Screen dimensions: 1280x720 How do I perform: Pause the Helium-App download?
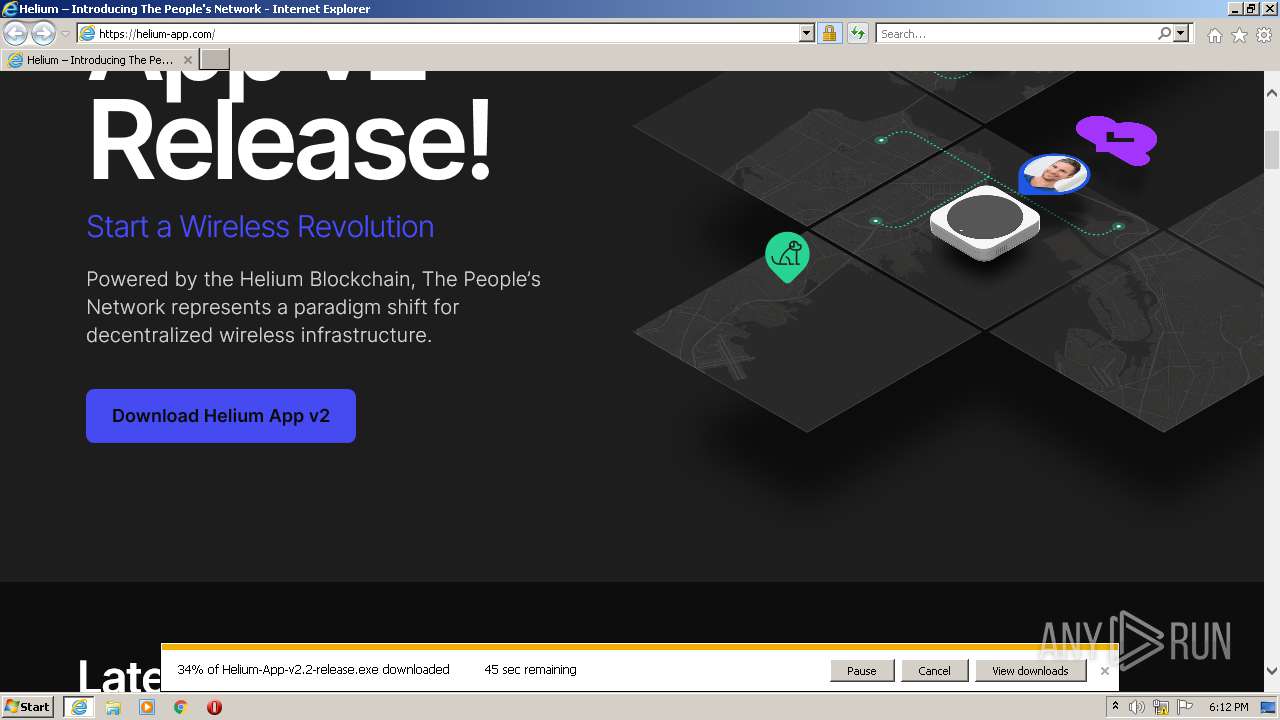pos(861,671)
